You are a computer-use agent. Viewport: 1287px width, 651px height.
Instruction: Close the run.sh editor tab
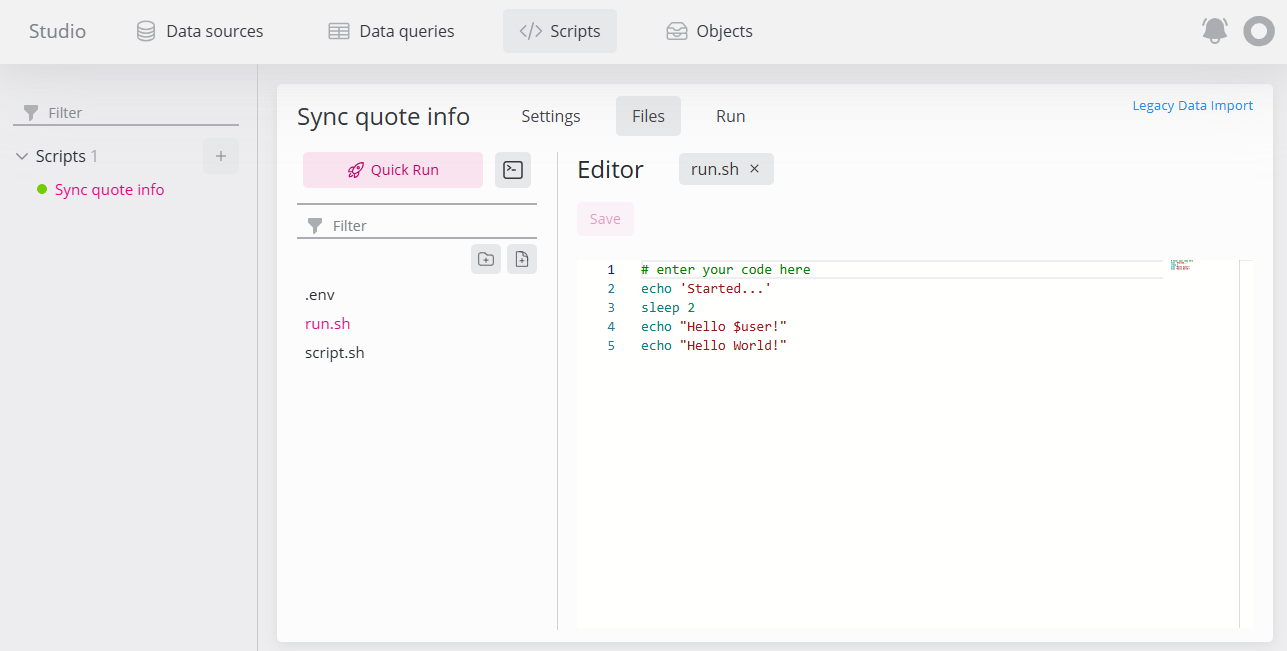pos(755,169)
